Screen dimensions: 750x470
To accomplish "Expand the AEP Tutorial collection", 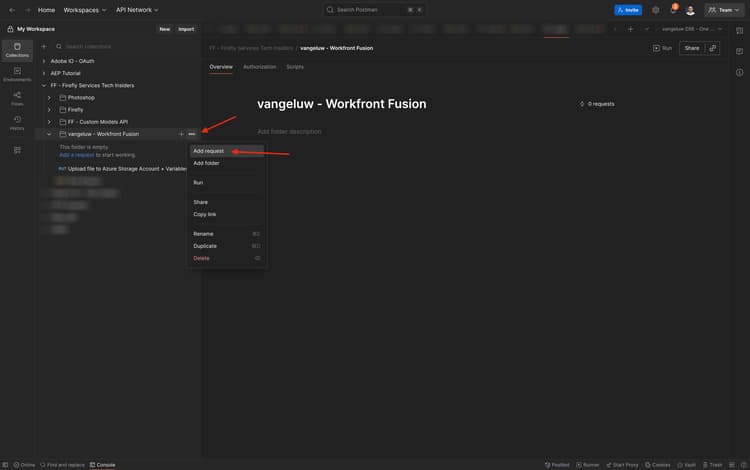I will point(44,73).
